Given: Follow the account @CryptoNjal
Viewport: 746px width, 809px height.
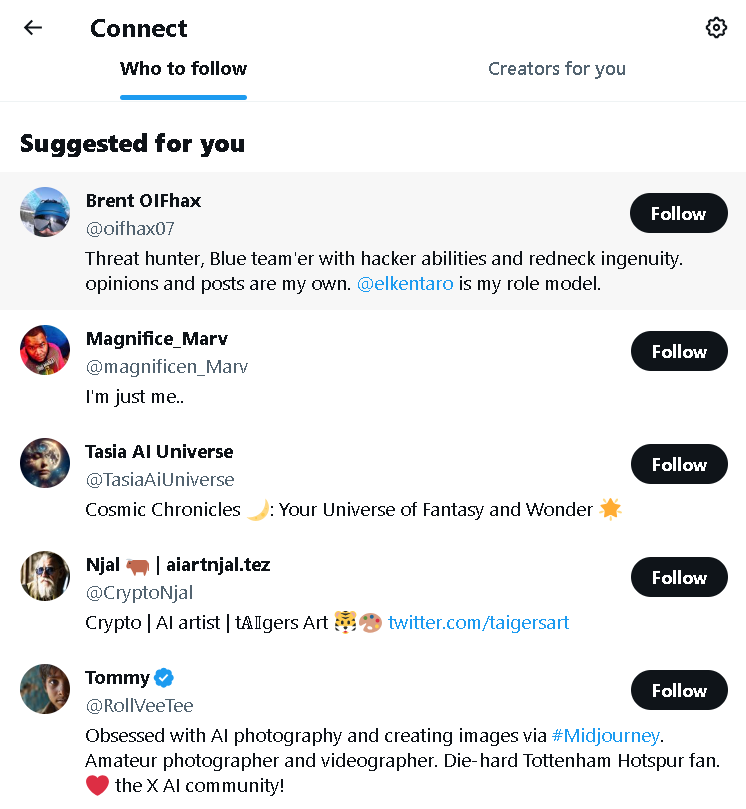Looking at the screenshot, I should [678, 577].
